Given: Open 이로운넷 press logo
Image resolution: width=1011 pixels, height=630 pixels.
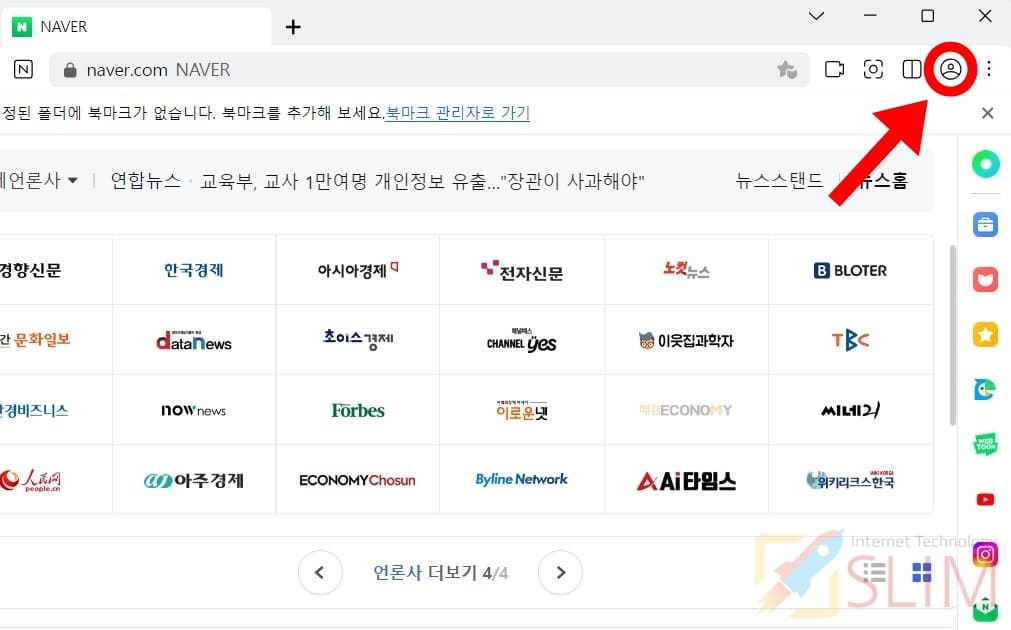Looking at the screenshot, I should pos(522,410).
